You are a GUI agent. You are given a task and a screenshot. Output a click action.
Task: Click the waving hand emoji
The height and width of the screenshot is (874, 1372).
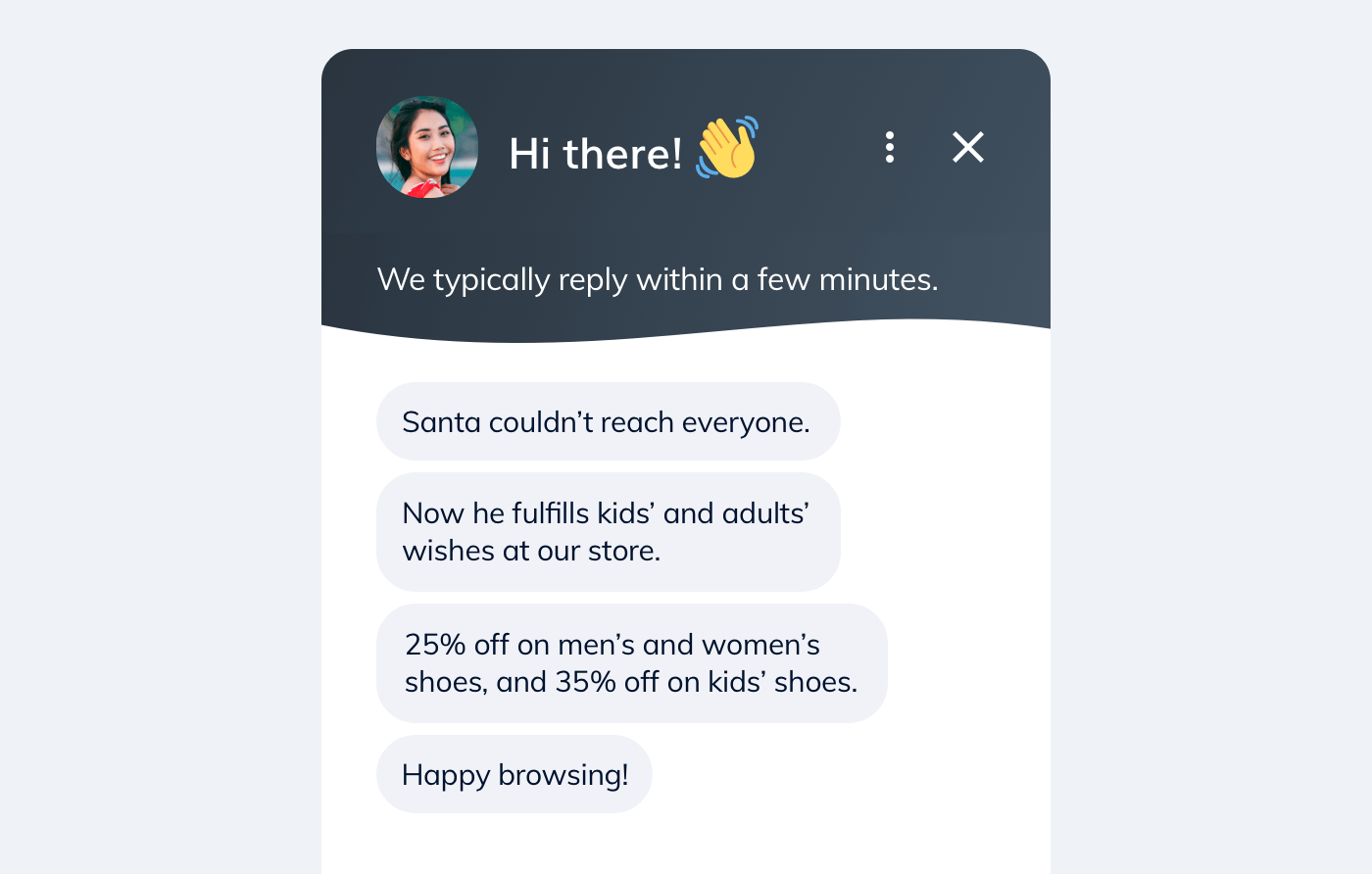point(727,148)
